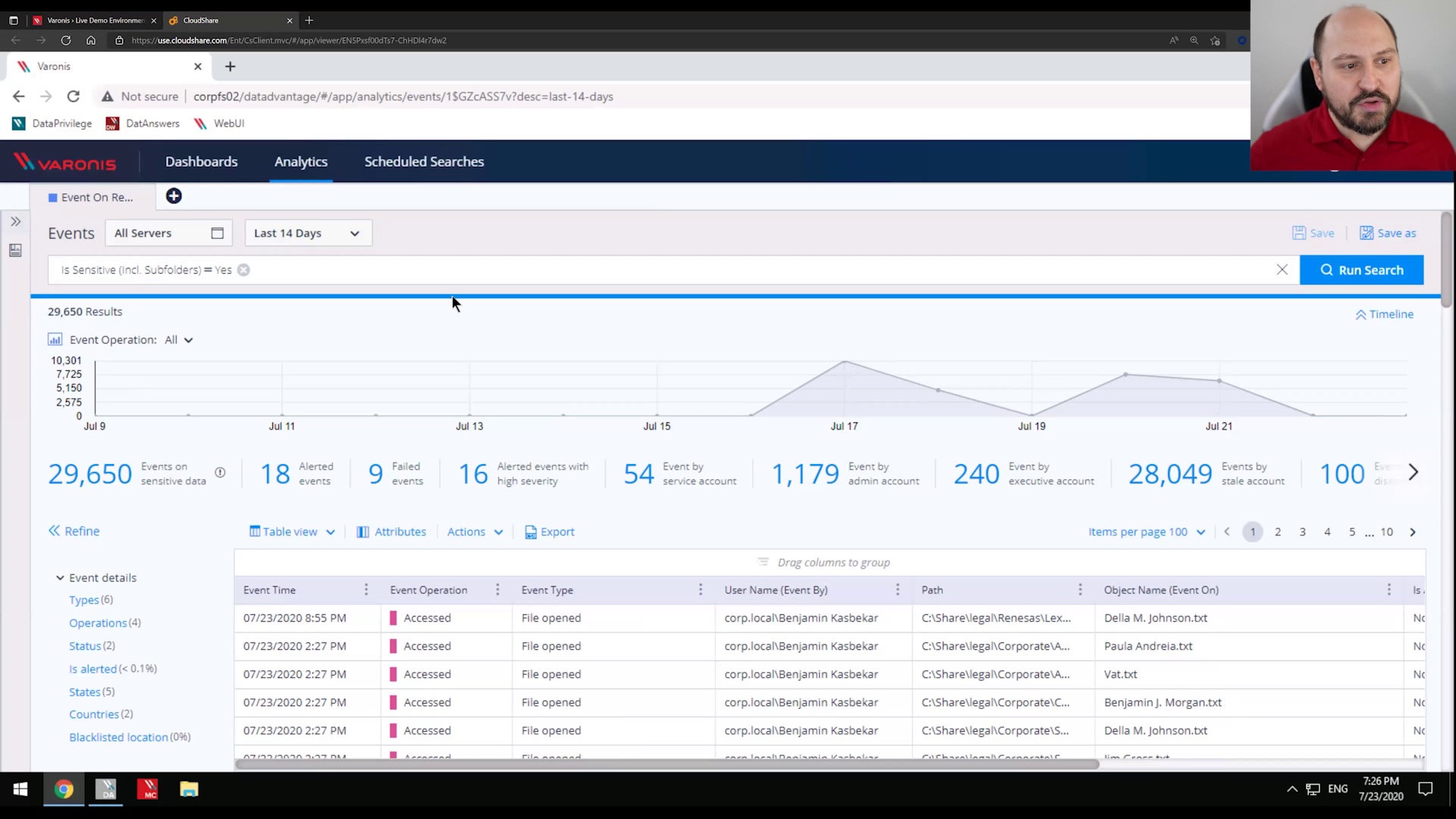Open the Scheduled Searches tab

[424, 162]
